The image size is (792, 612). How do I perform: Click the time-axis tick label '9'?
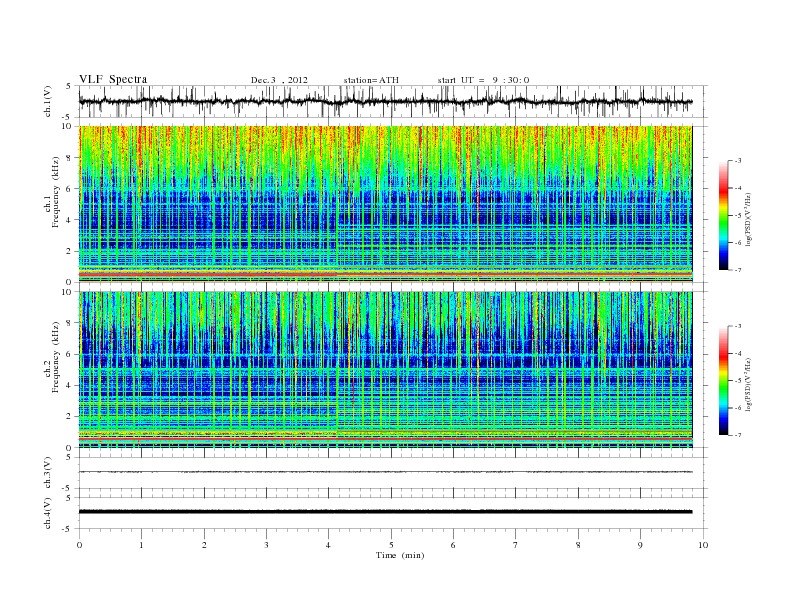640,545
